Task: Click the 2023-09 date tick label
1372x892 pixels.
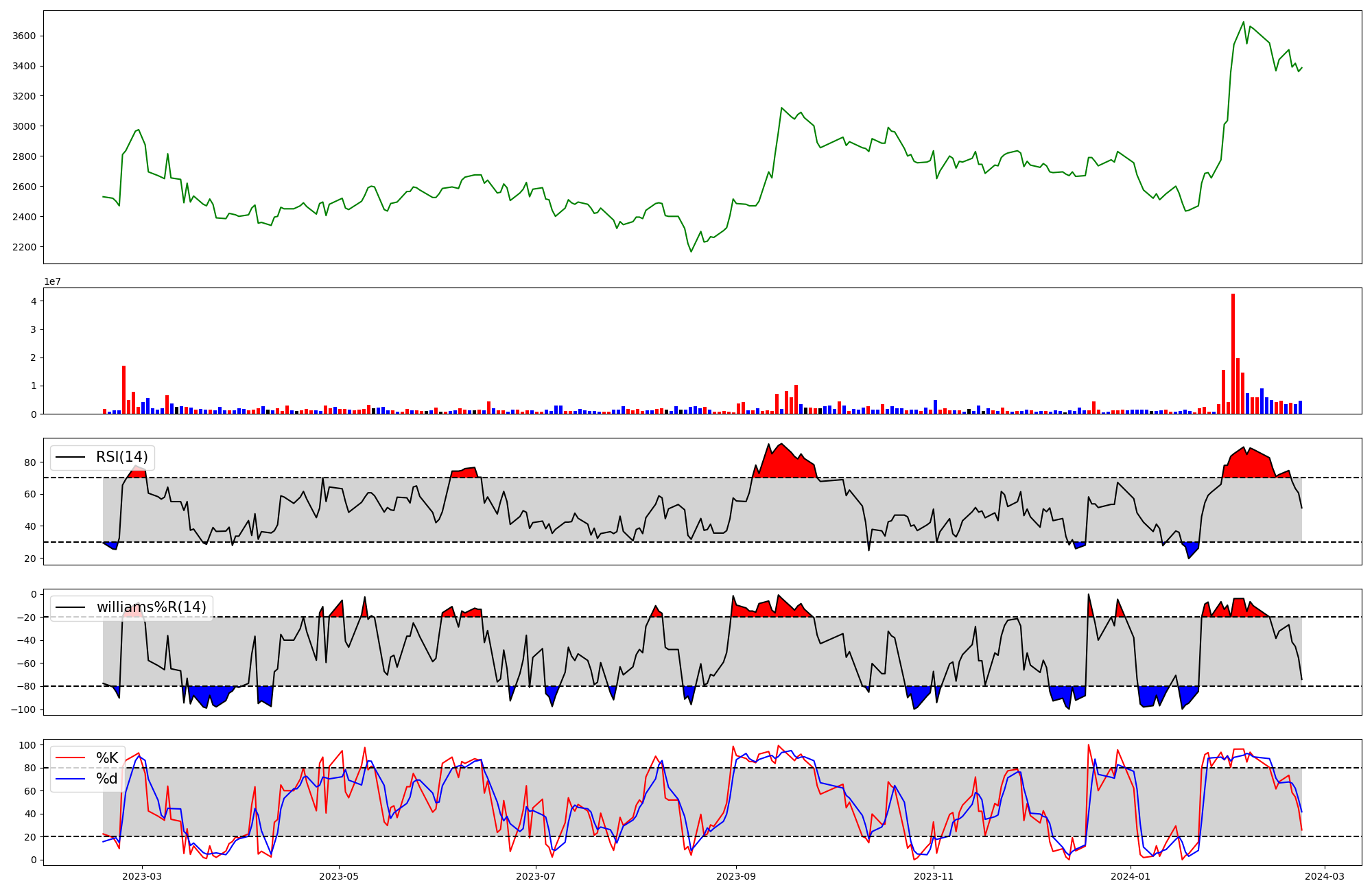Action: pos(736,876)
